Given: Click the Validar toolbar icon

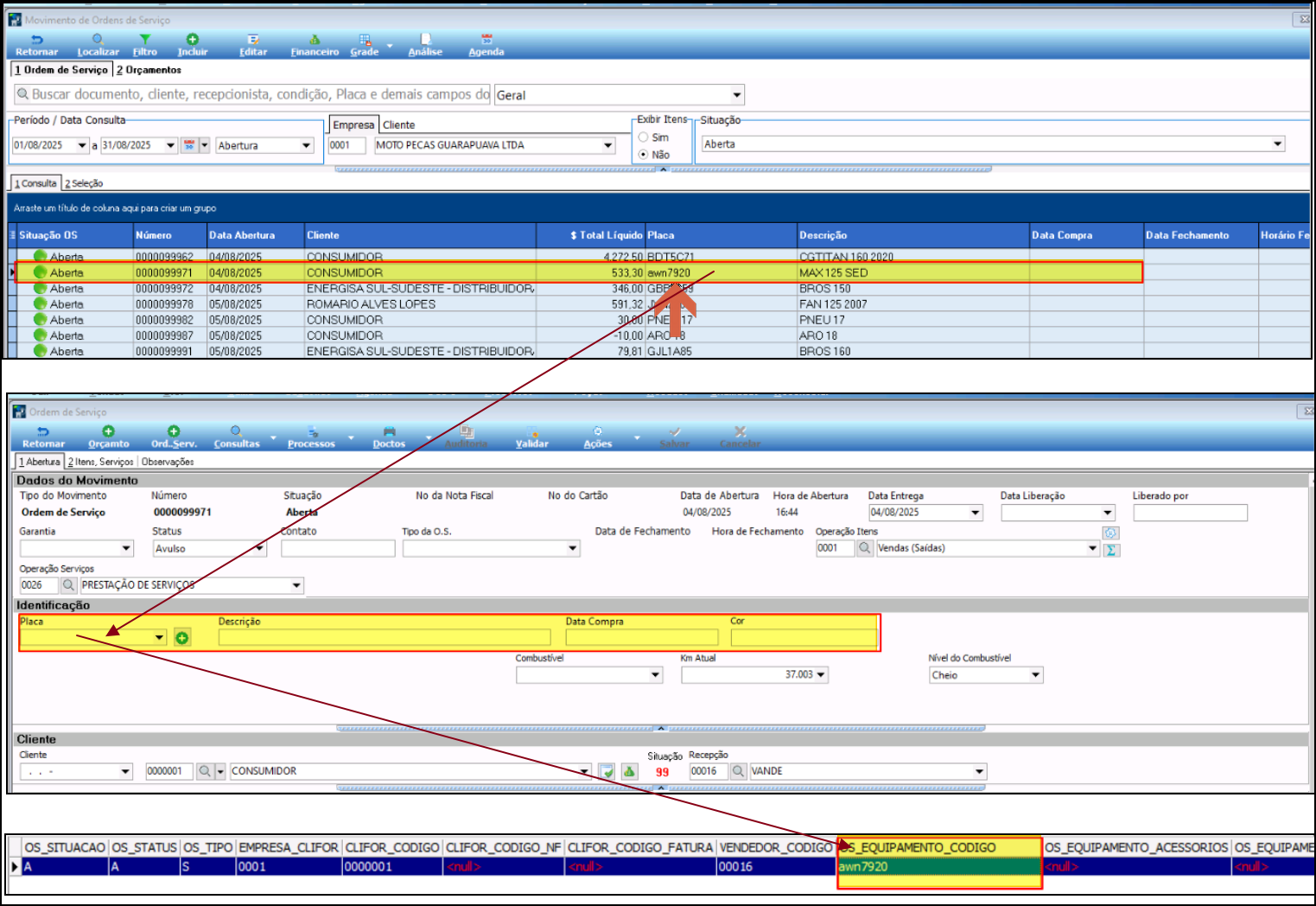Looking at the screenshot, I should (532, 431).
